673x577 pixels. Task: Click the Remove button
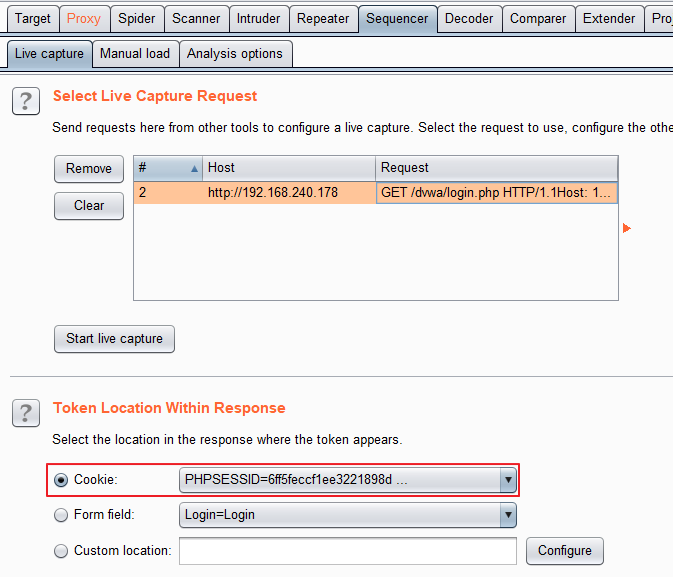pyautogui.click(x=89, y=169)
